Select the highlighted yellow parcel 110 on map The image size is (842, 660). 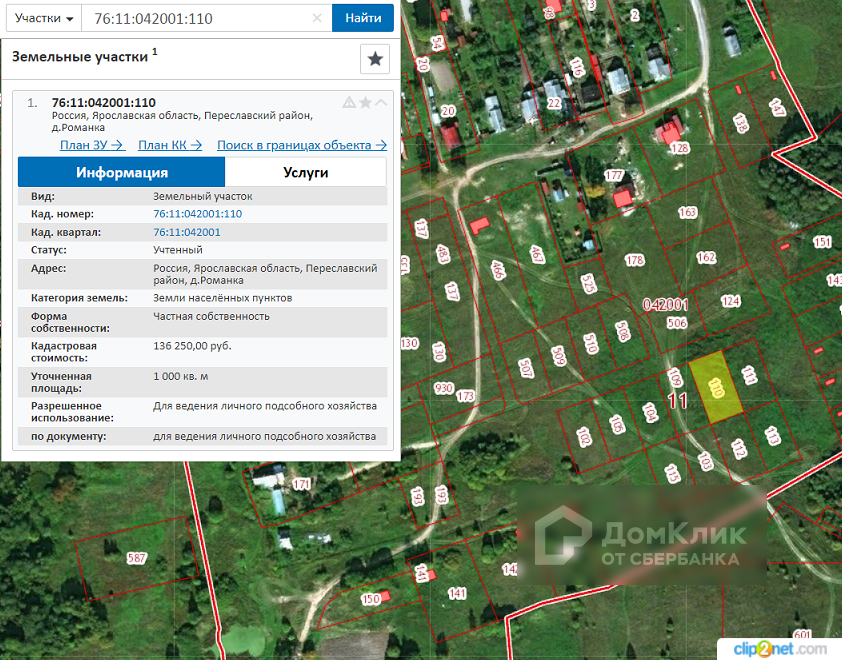pyautogui.click(x=715, y=386)
